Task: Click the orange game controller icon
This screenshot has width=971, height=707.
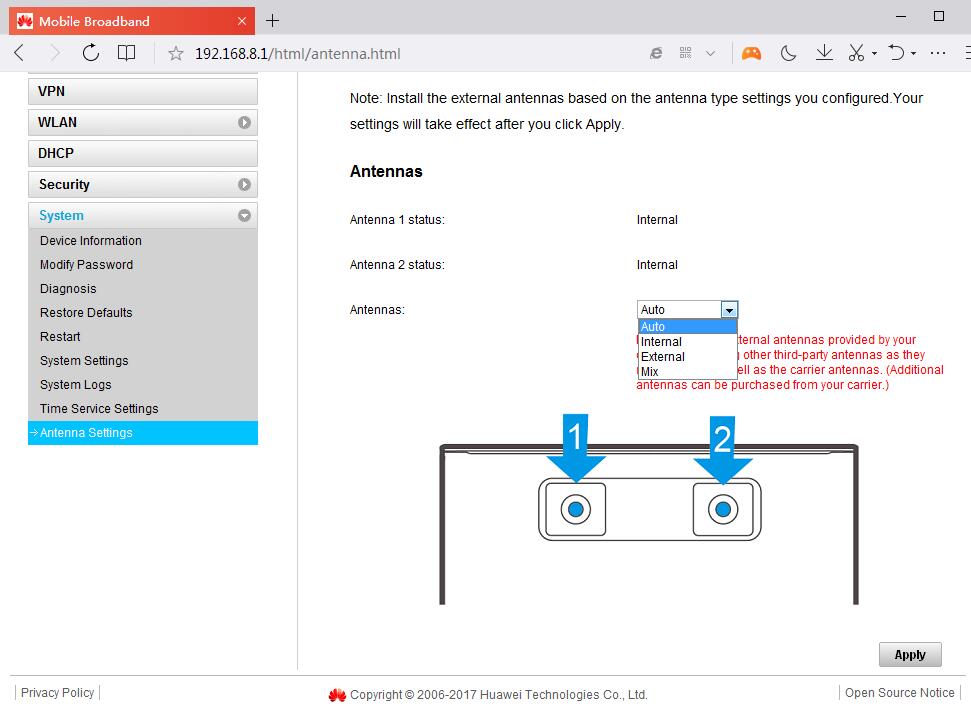Action: (x=751, y=53)
